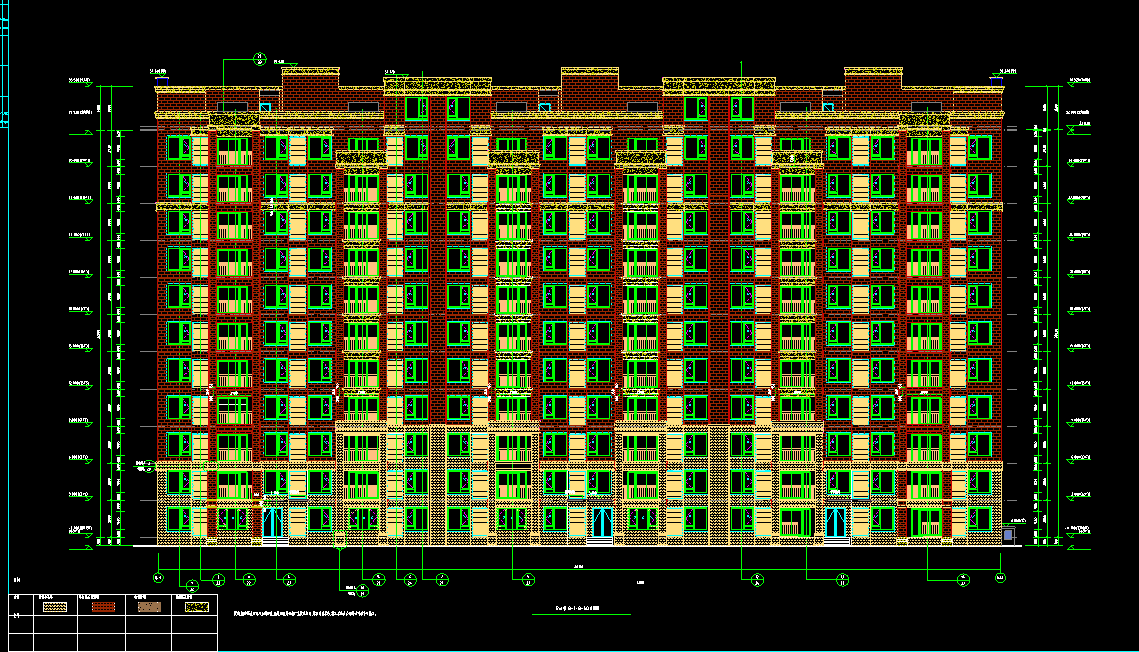This screenshot has width=1139, height=652.
Task: Select the leftmost grid axis bubble at bottom
Action: (x=158, y=578)
